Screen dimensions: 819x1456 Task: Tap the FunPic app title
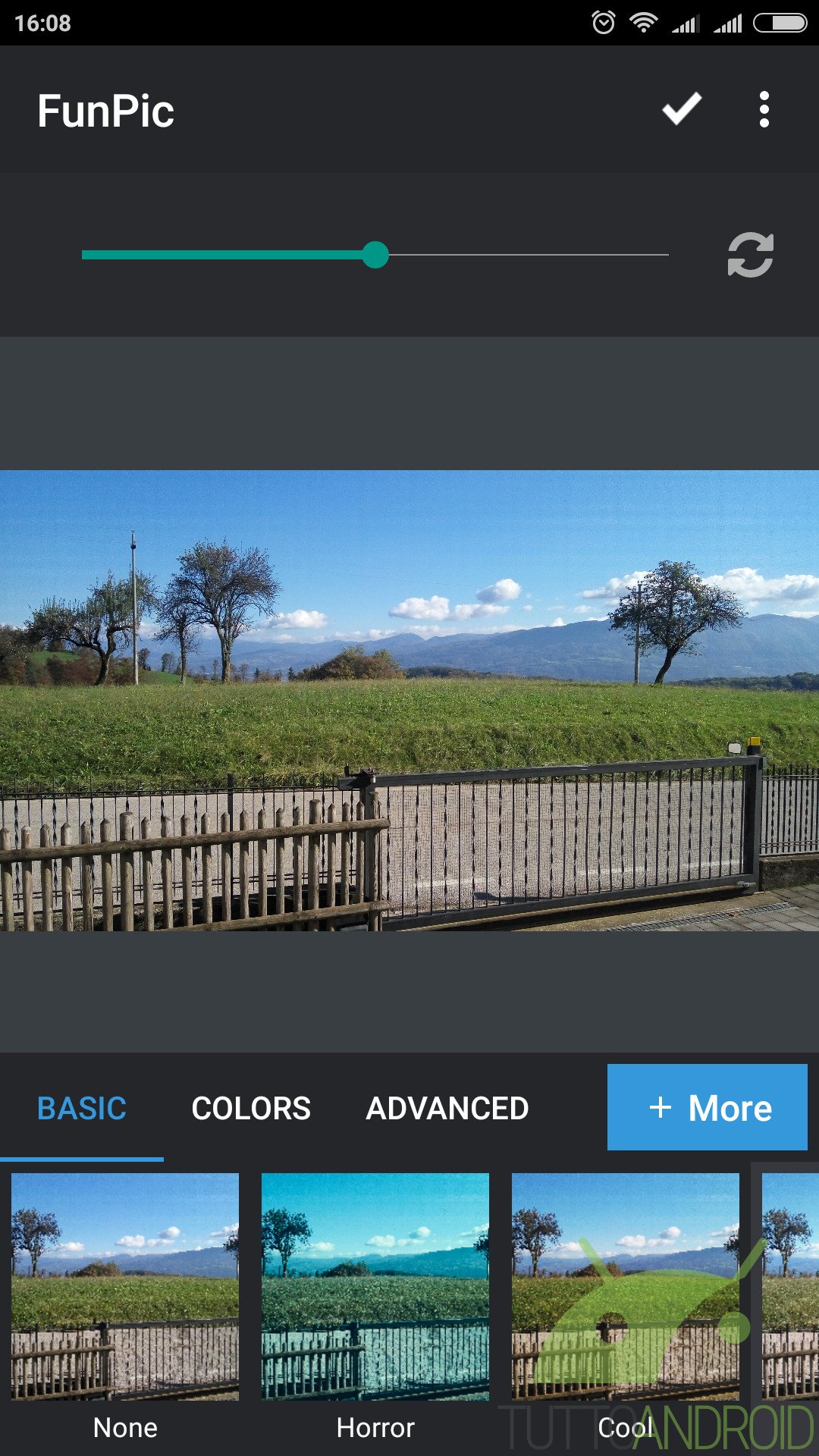(x=105, y=111)
